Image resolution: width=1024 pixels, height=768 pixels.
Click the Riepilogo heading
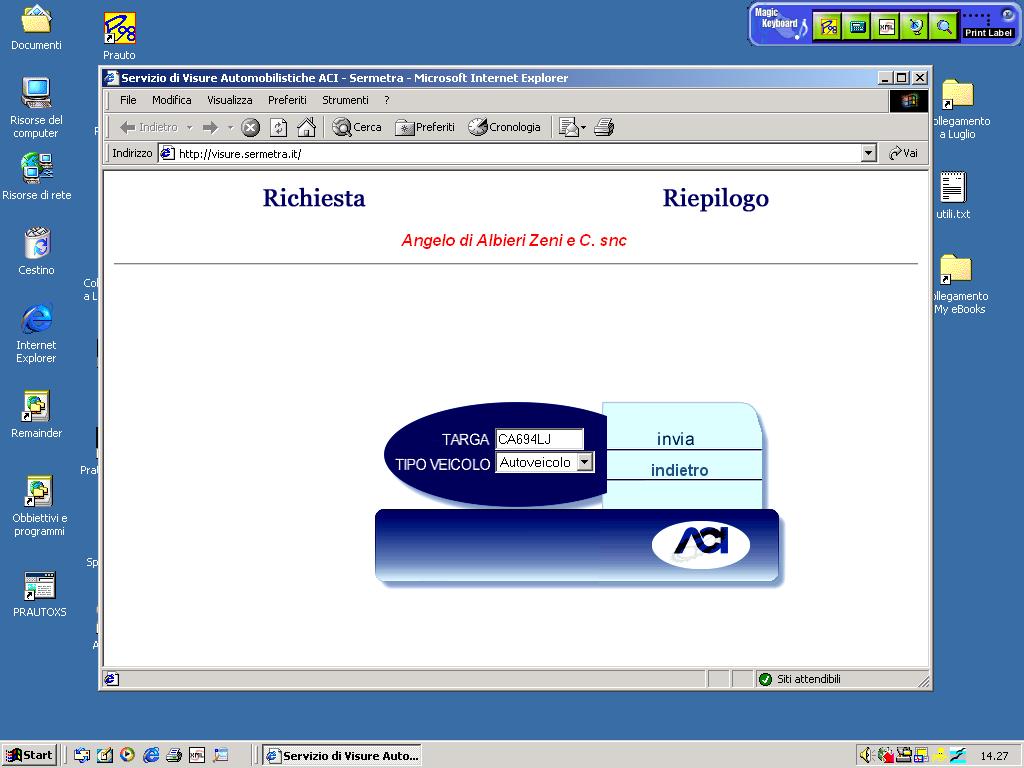(x=716, y=199)
